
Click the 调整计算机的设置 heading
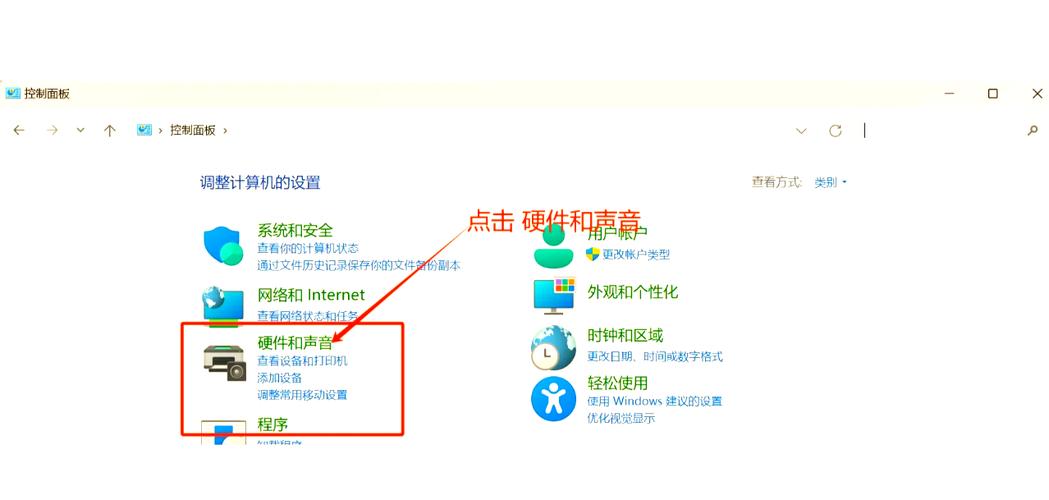(260, 182)
